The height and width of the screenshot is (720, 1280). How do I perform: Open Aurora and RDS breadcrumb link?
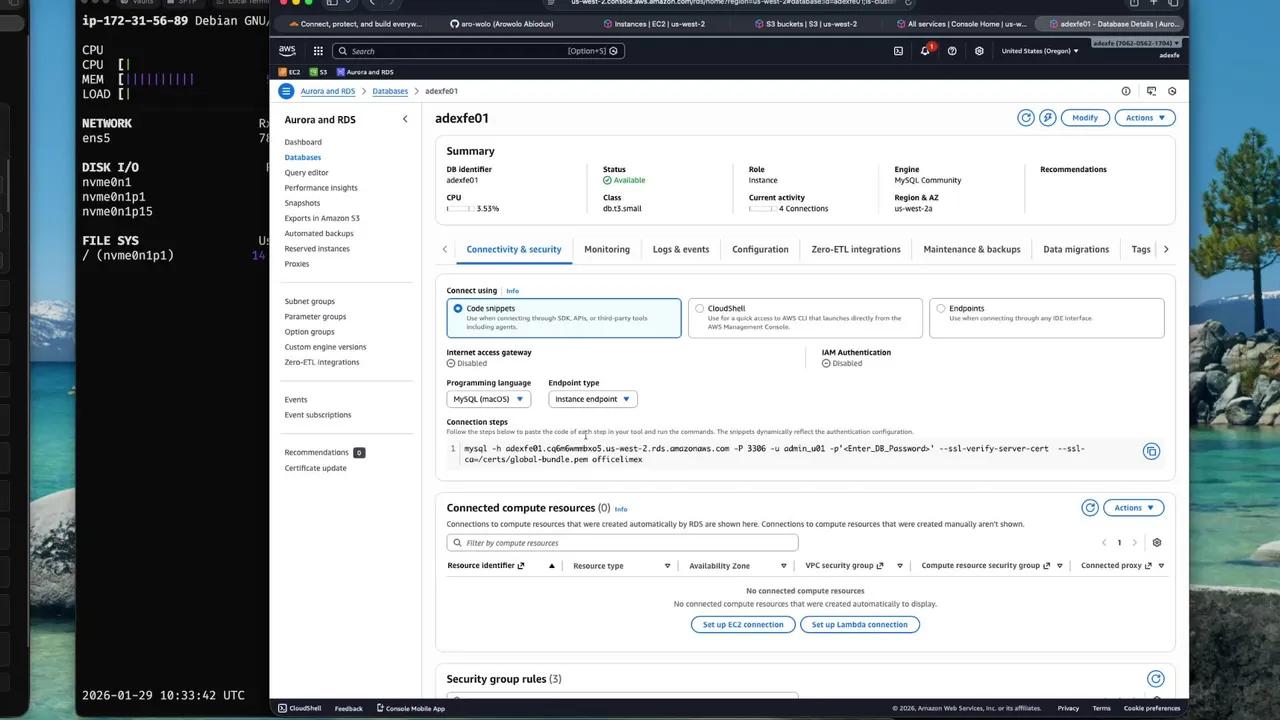tap(328, 91)
